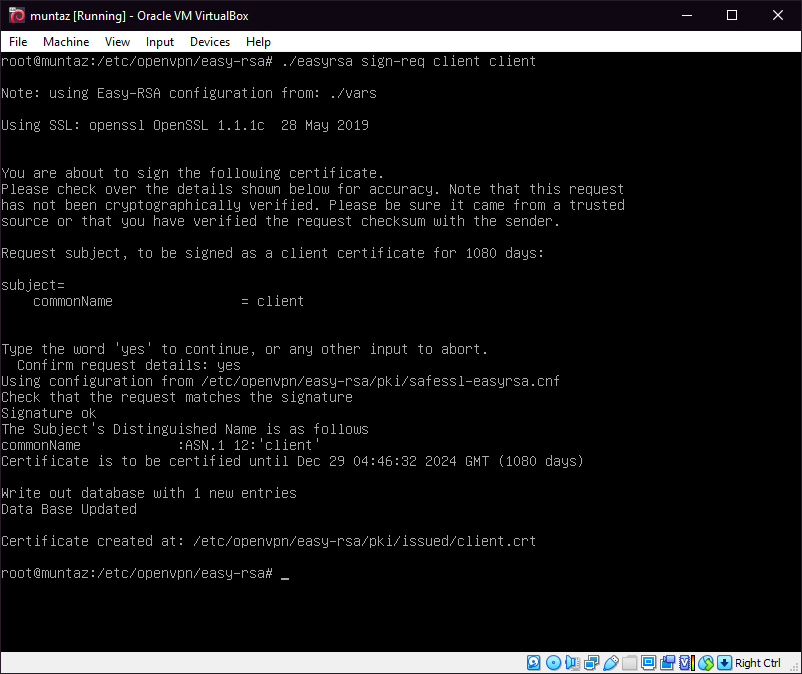The width and height of the screenshot is (802, 674).
Task: Click the hard disk activity indicator
Action: [533, 663]
